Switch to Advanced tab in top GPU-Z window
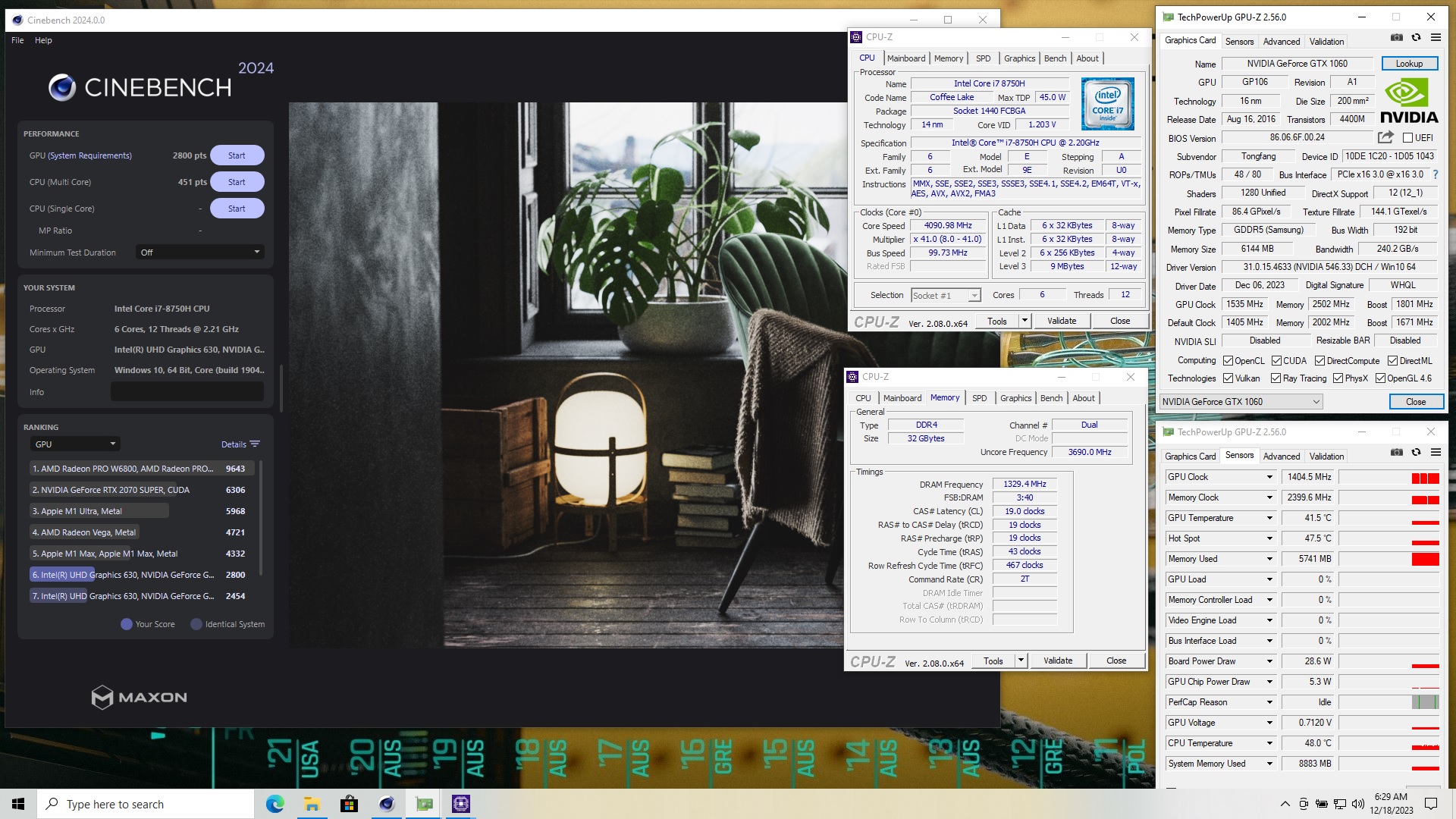 click(x=1282, y=42)
